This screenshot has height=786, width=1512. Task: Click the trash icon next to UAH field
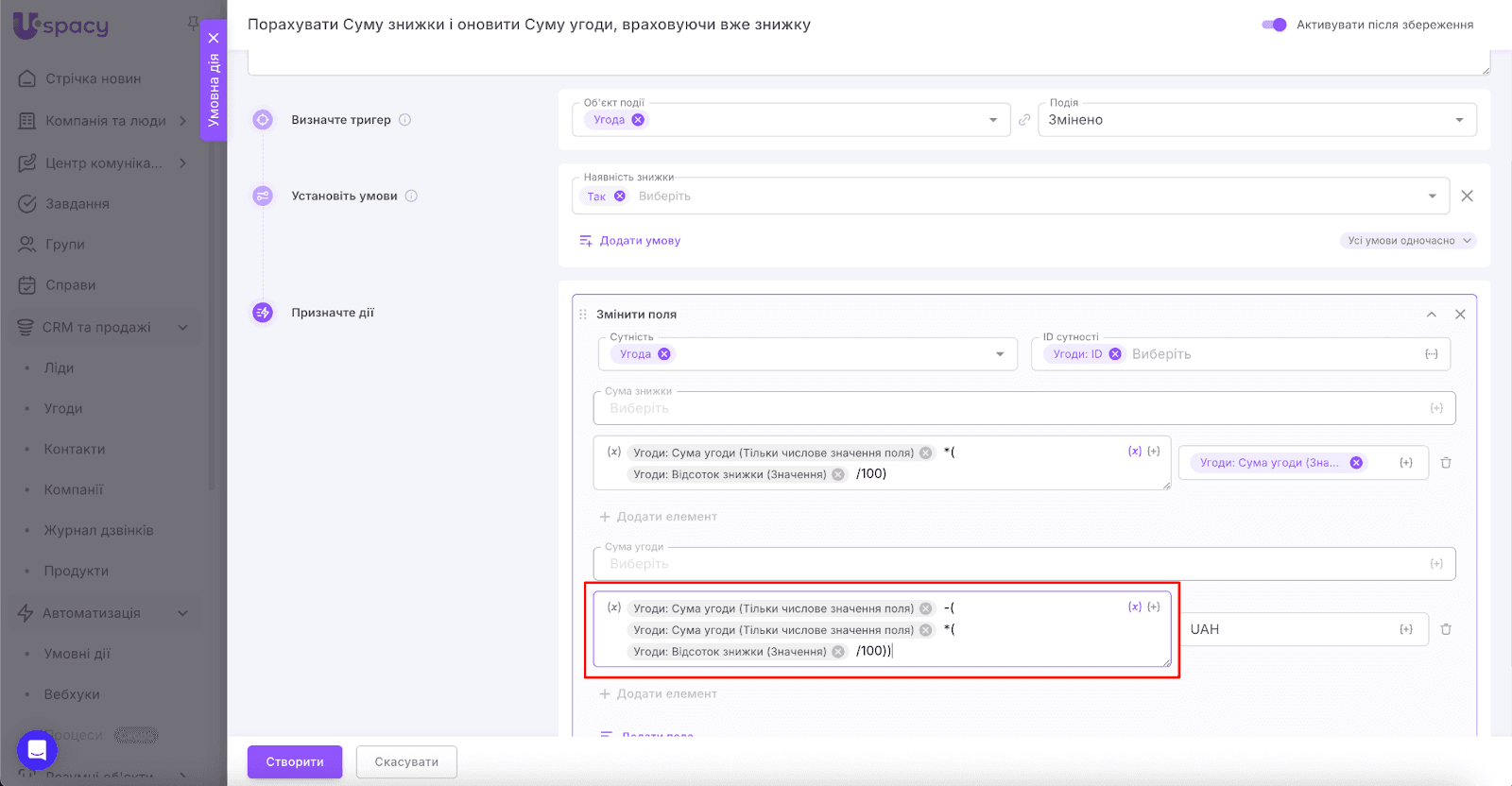(1445, 629)
